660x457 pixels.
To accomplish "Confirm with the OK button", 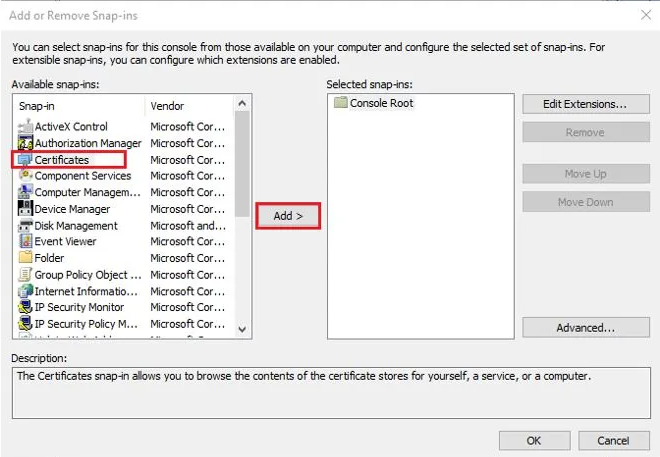I will point(534,441).
